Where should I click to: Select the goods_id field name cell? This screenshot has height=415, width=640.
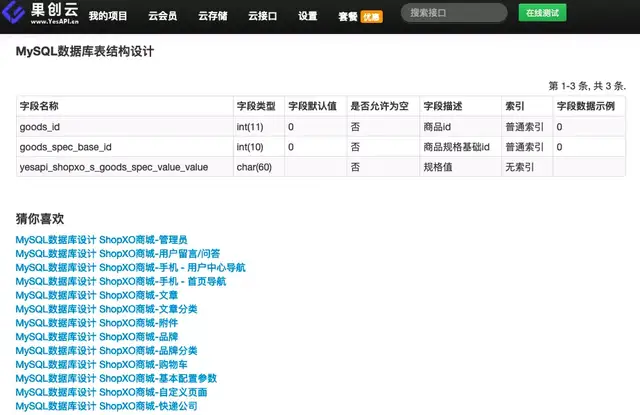click(x=125, y=127)
